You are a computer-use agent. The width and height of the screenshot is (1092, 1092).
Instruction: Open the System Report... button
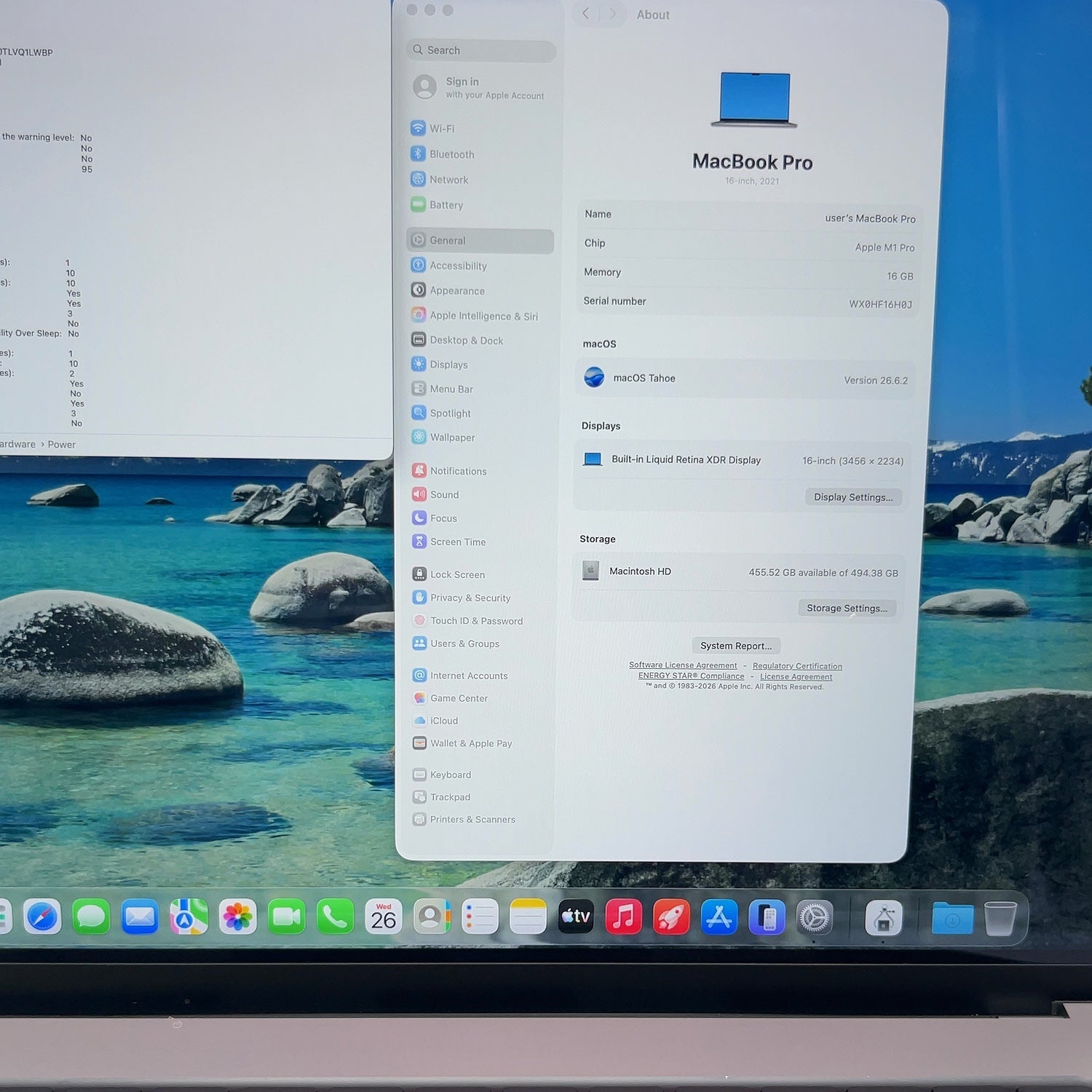point(736,646)
